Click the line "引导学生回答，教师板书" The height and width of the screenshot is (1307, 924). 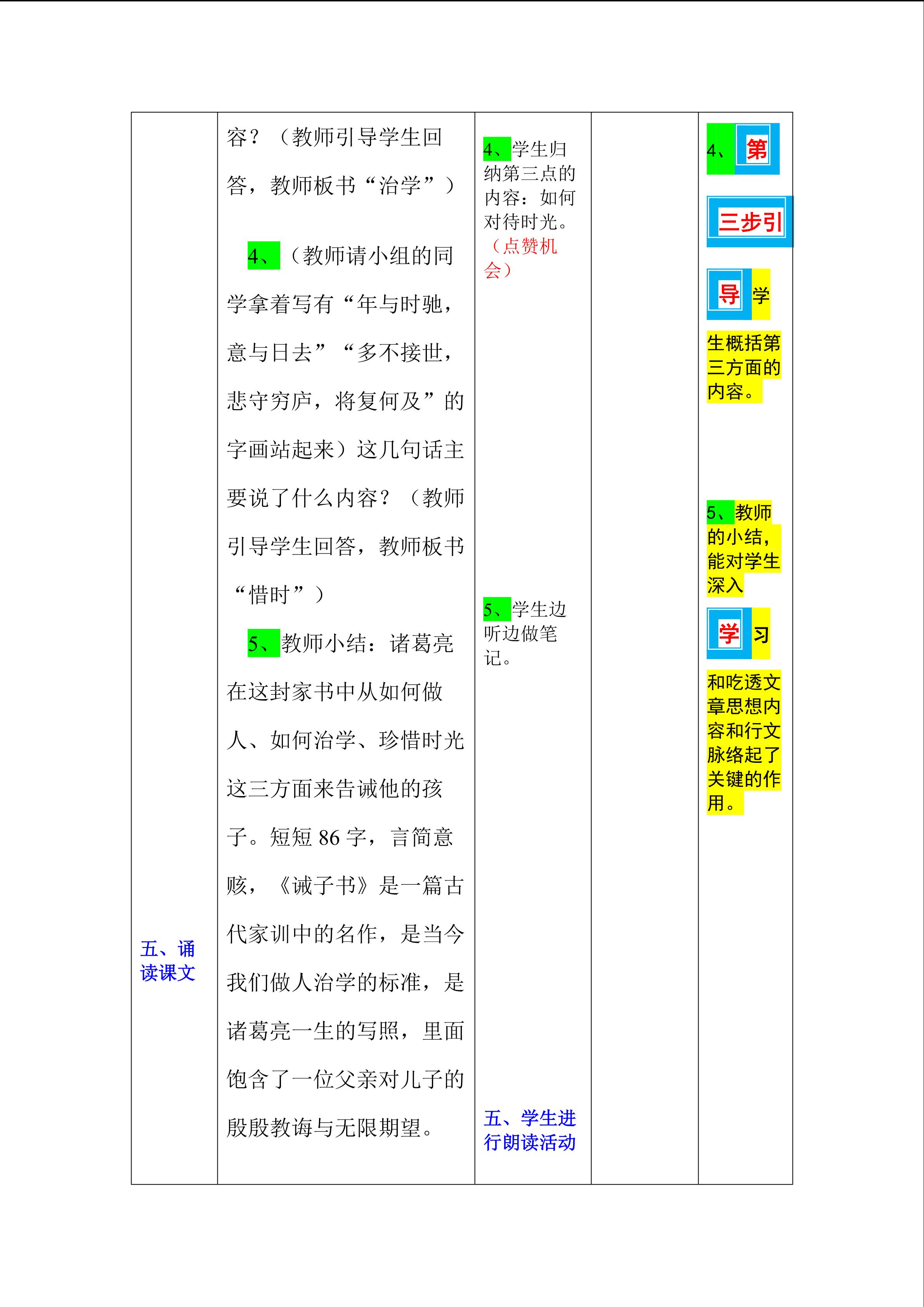pos(345,547)
